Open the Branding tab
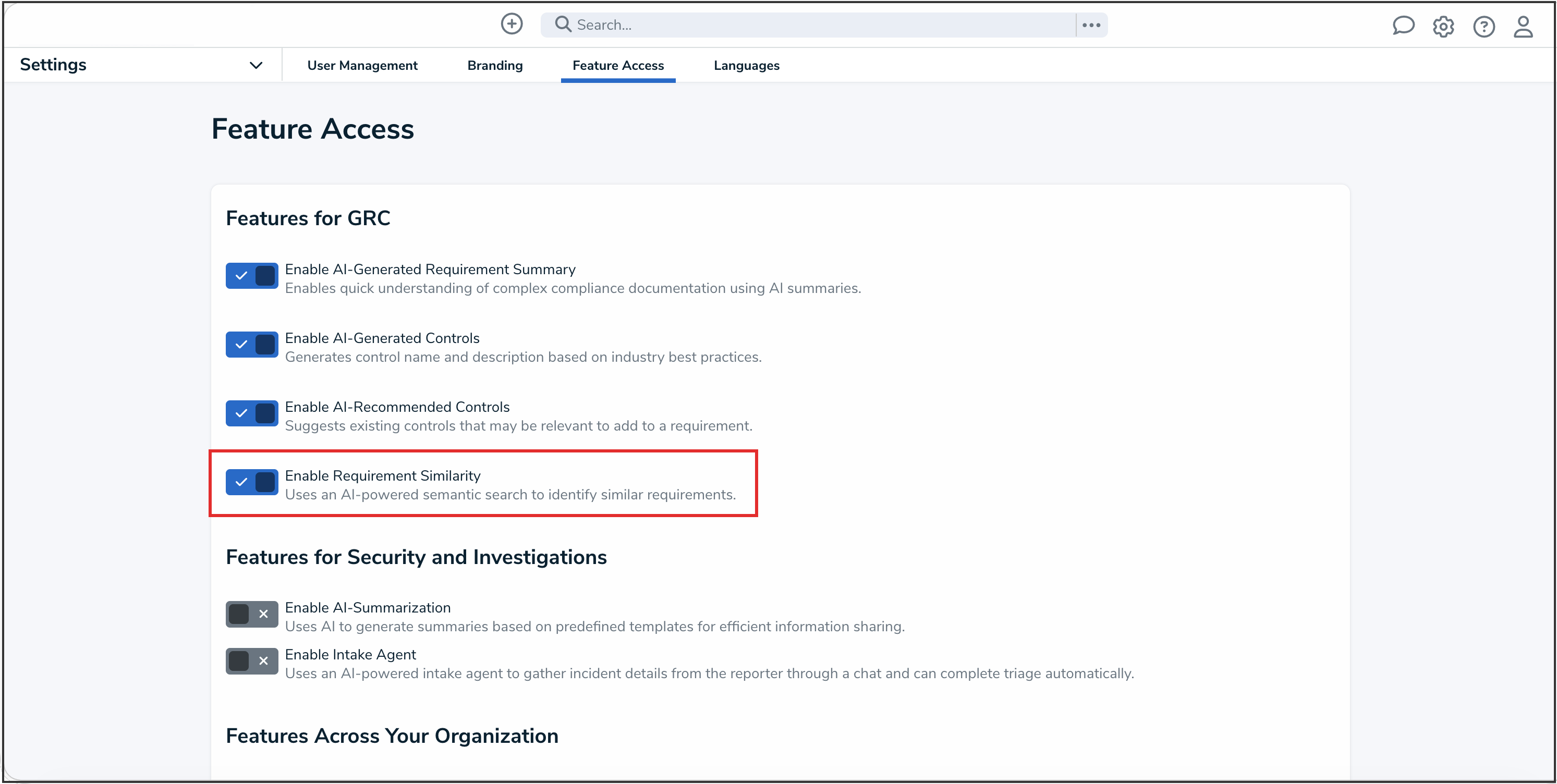Viewport: 1557px width, 784px height. point(494,65)
